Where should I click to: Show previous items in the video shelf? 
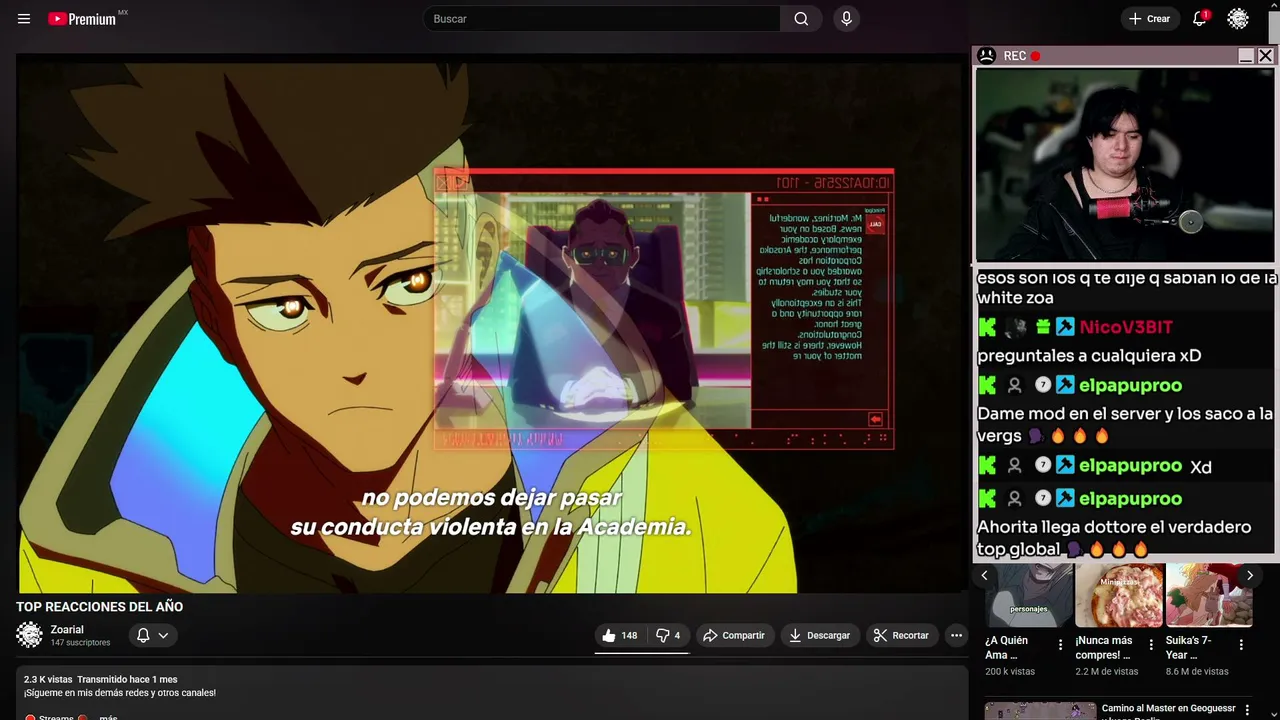click(984, 575)
